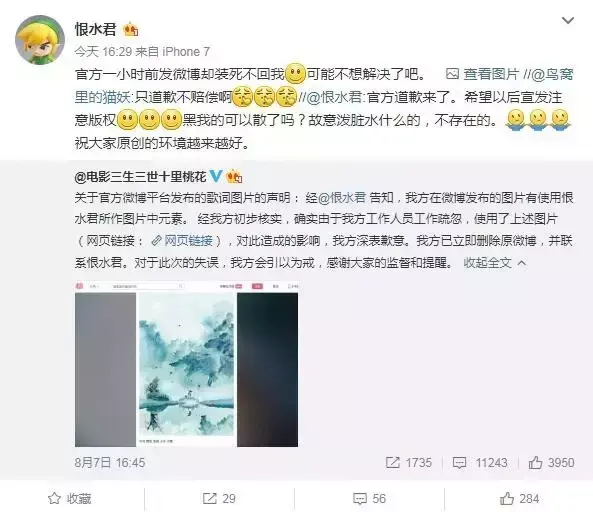Click the image icon before 查看图片

pos(452,74)
